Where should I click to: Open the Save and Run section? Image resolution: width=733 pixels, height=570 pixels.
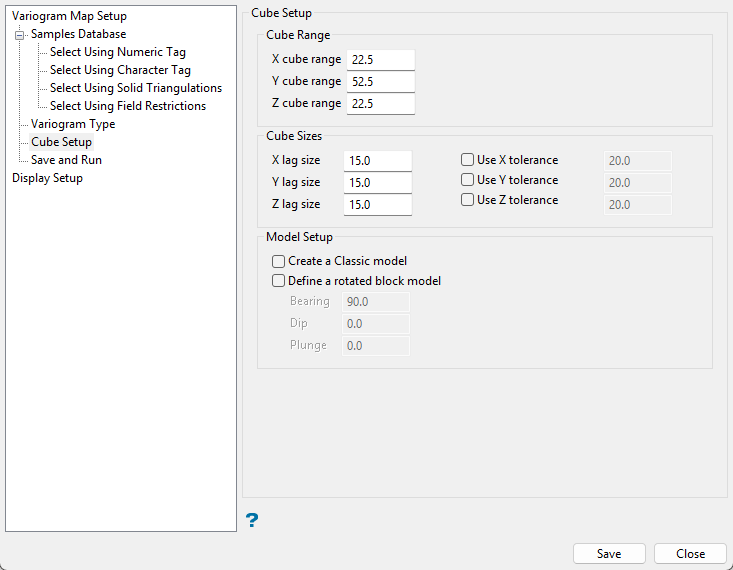point(66,160)
